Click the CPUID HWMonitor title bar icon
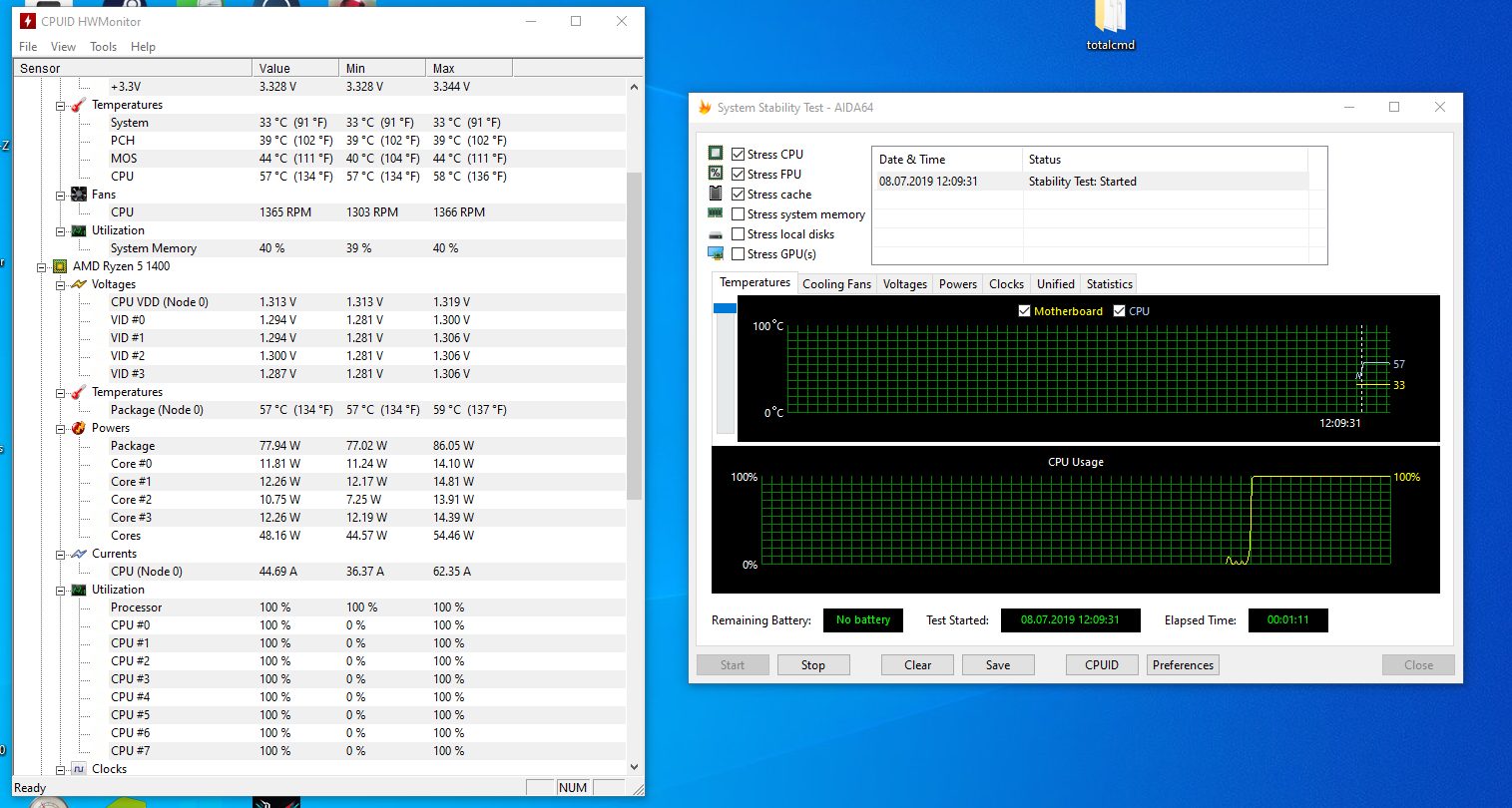The height and width of the screenshot is (808, 1512). pyautogui.click(x=28, y=21)
